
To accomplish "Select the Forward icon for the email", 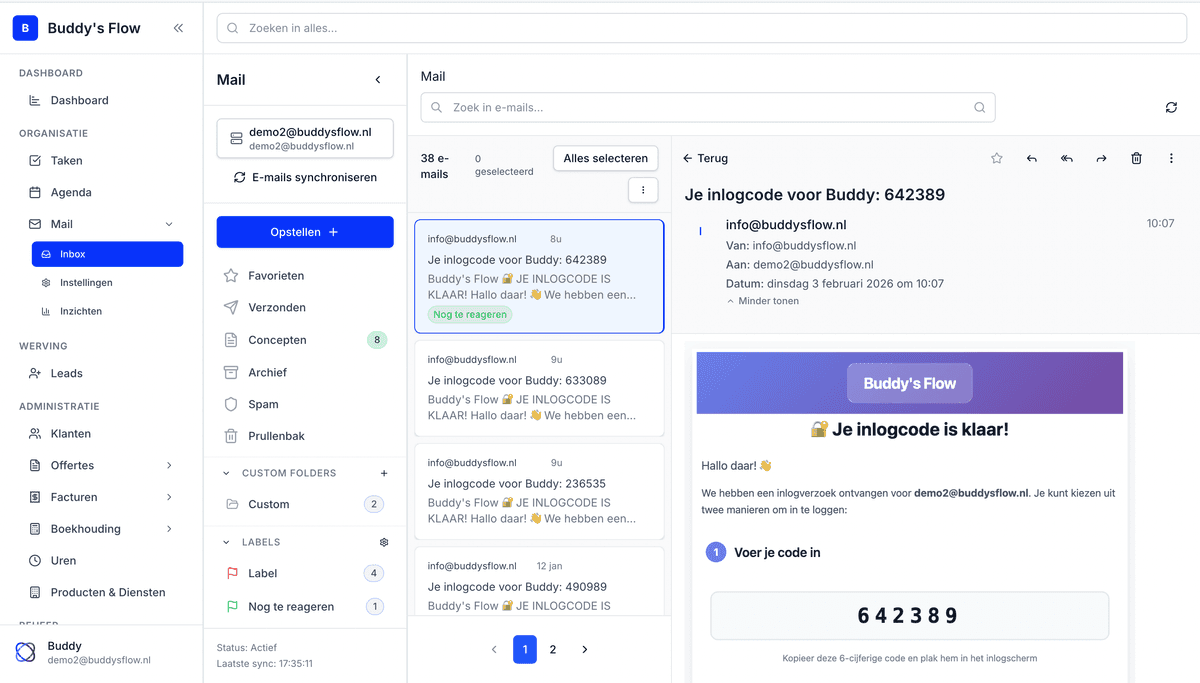I will click(x=1101, y=158).
